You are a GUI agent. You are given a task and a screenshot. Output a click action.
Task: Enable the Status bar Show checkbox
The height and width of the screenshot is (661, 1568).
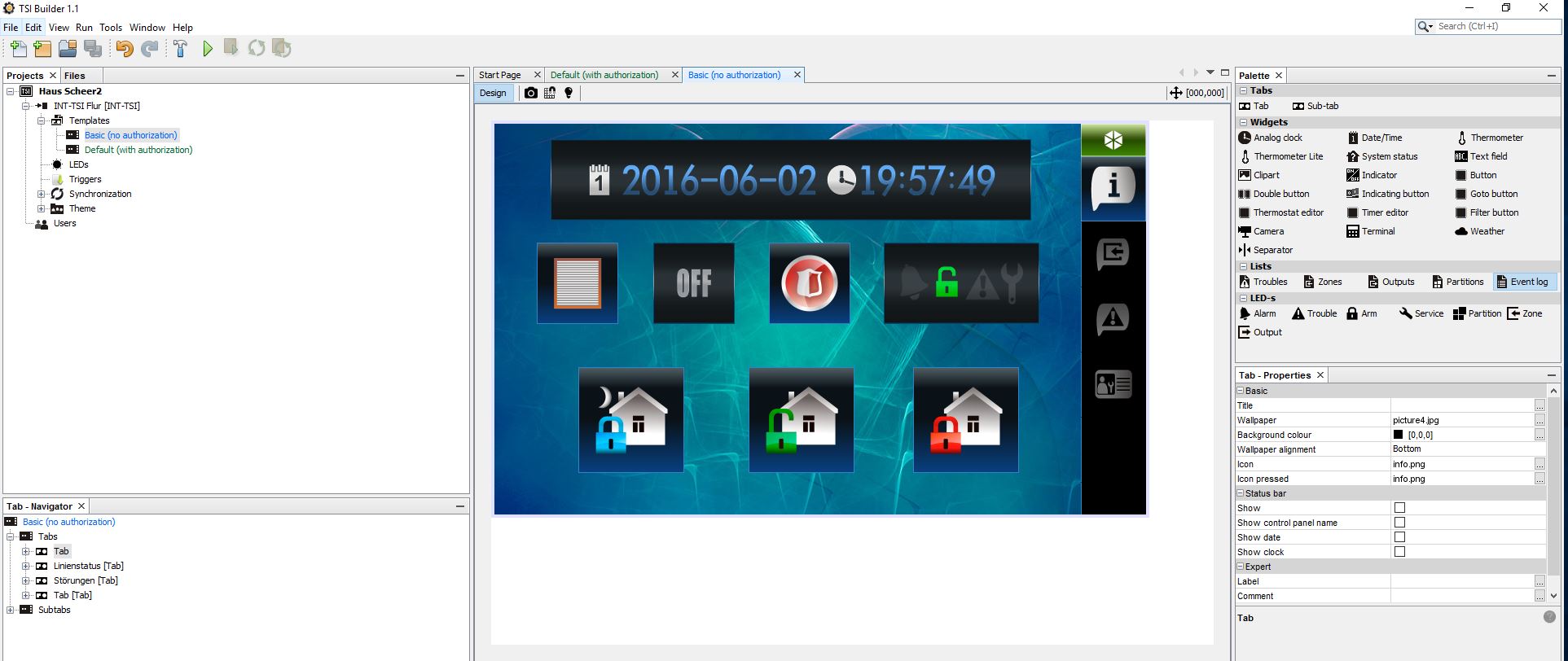[1399, 508]
